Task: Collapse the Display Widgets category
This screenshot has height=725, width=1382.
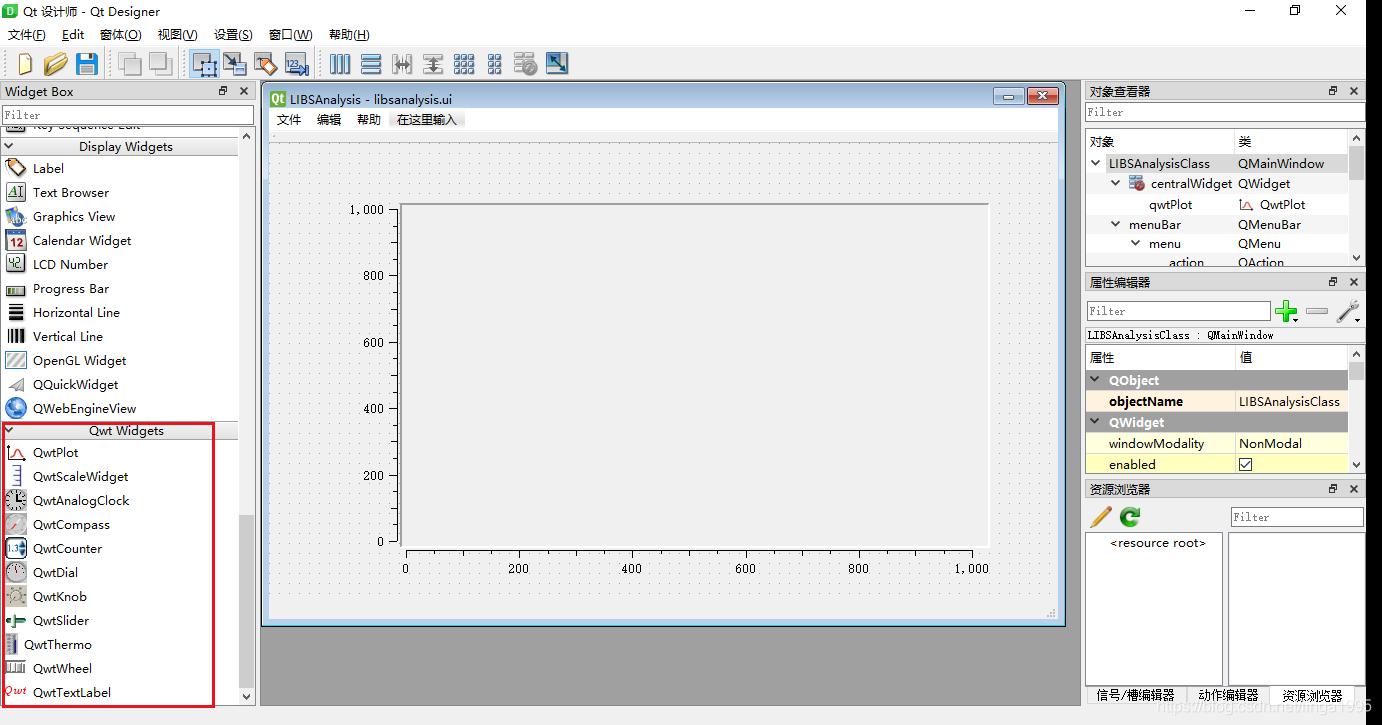Action: (9, 146)
